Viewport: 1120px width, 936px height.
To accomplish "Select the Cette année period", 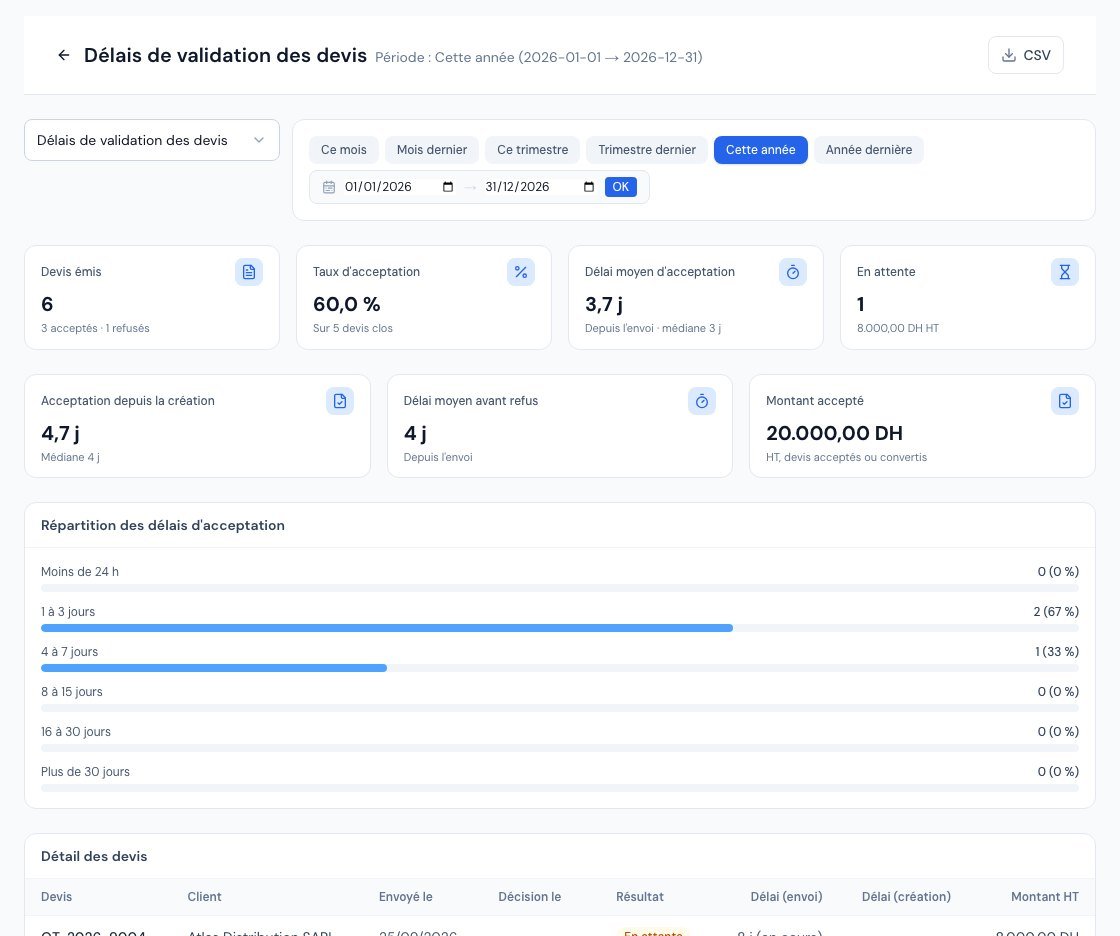I will coord(761,150).
